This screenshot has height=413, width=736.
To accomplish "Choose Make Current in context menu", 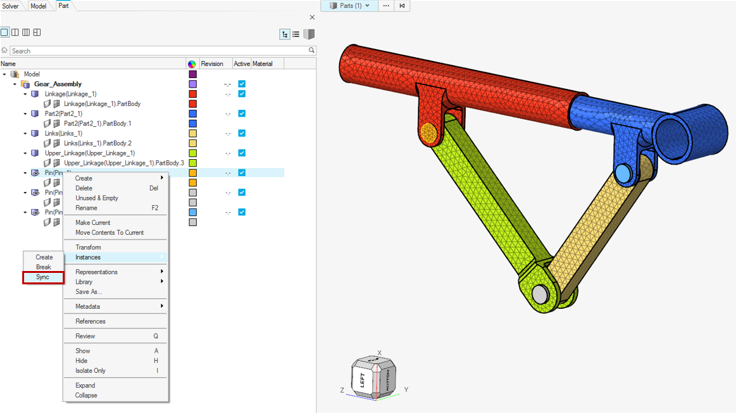I will 115,222.
